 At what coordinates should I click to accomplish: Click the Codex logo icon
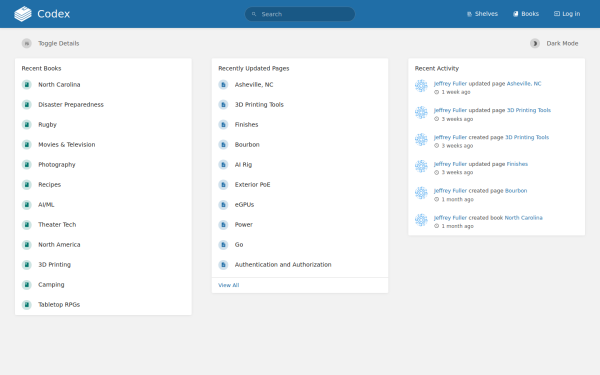tap(23, 14)
